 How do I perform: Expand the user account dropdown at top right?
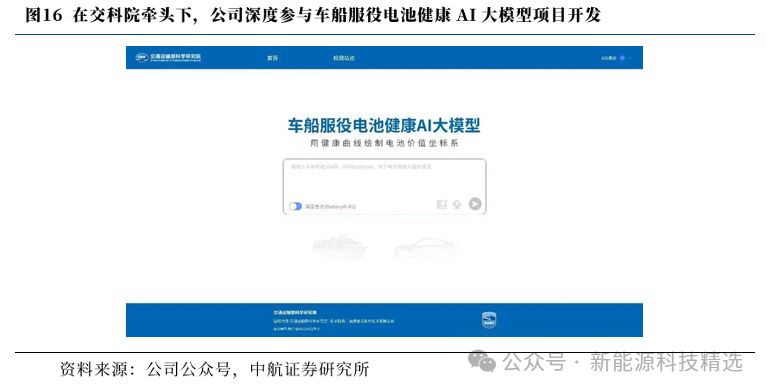pyautogui.click(x=630, y=58)
